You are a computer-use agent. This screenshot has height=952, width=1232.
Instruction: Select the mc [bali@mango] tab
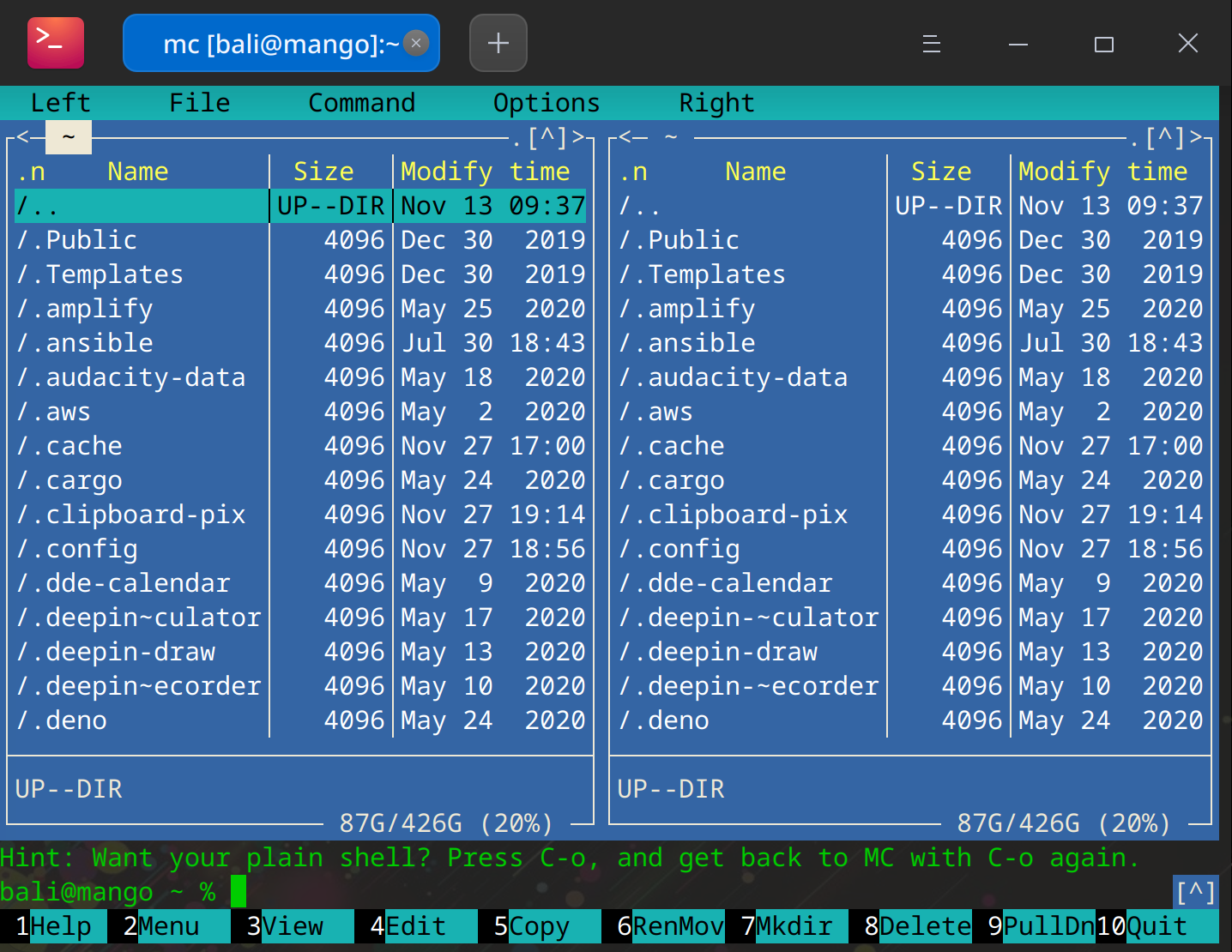pyautogui.click(x=281, y=43)
